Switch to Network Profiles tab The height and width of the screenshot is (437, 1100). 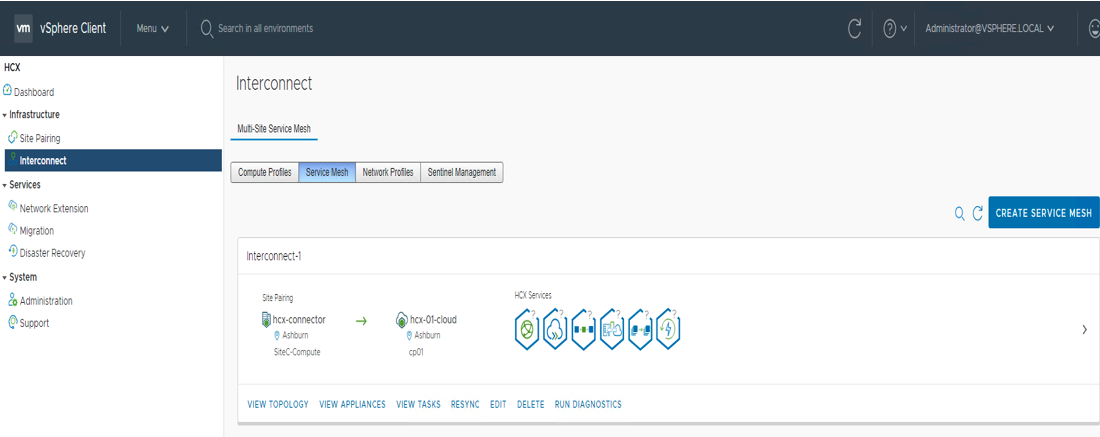point(388,173)
